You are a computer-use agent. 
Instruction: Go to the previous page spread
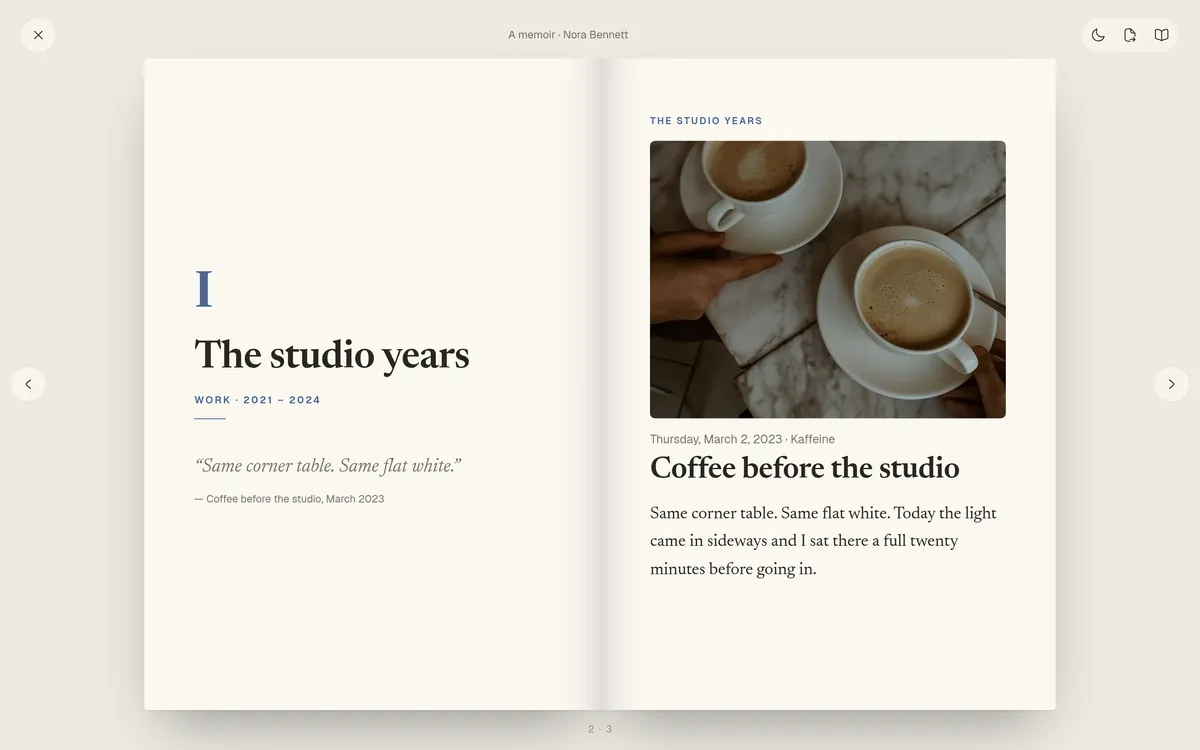28,384
